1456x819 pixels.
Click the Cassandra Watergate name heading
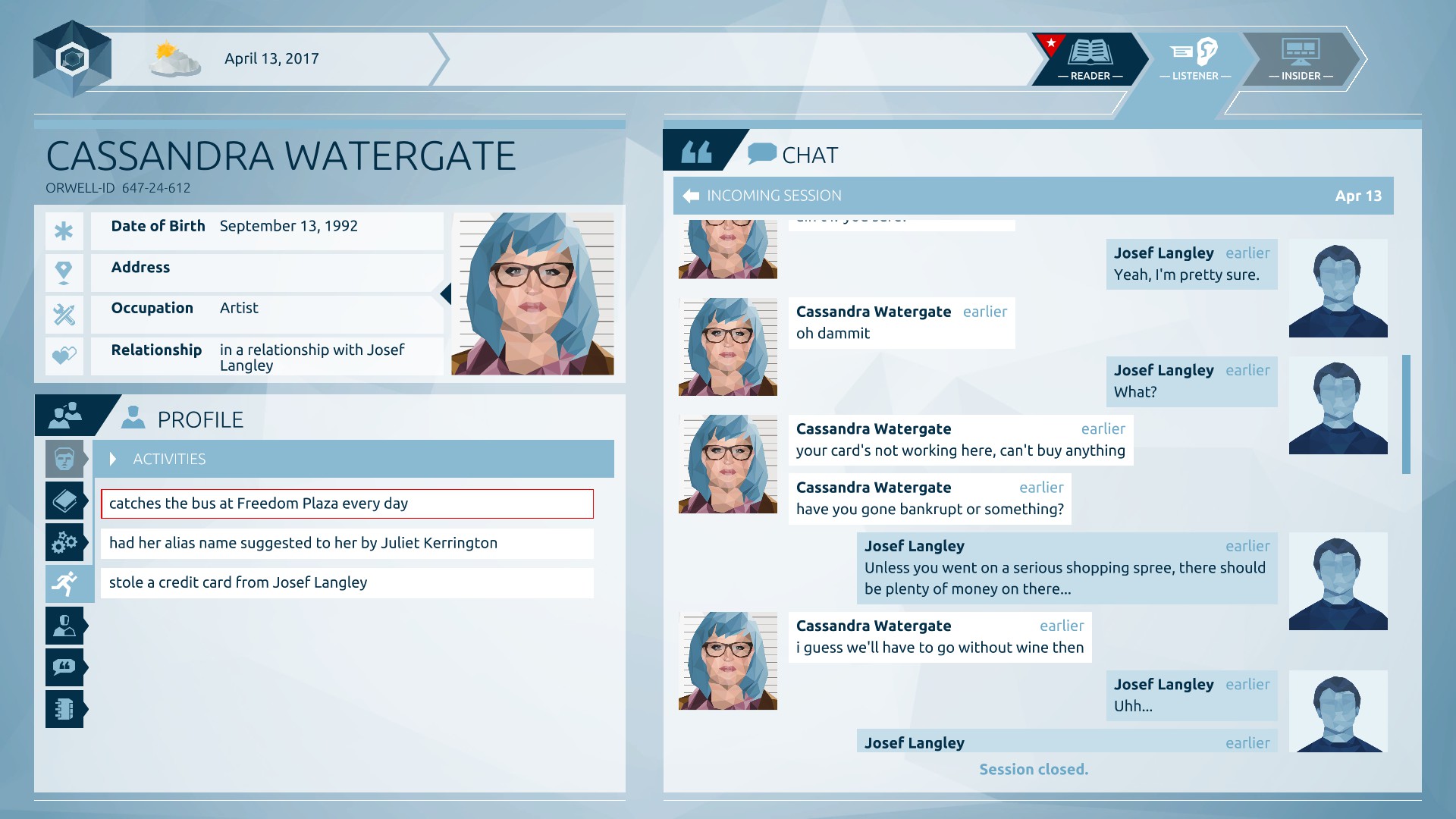(281, 156)
